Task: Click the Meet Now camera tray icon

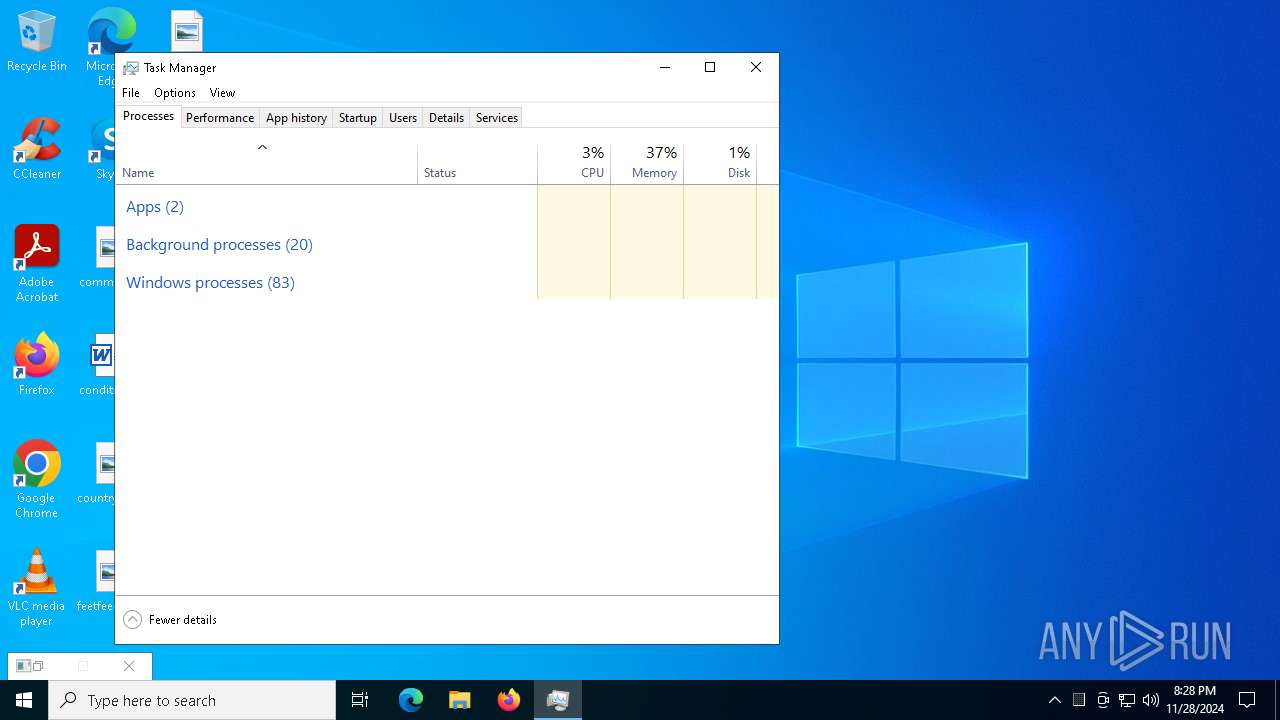Action: 1103,700
